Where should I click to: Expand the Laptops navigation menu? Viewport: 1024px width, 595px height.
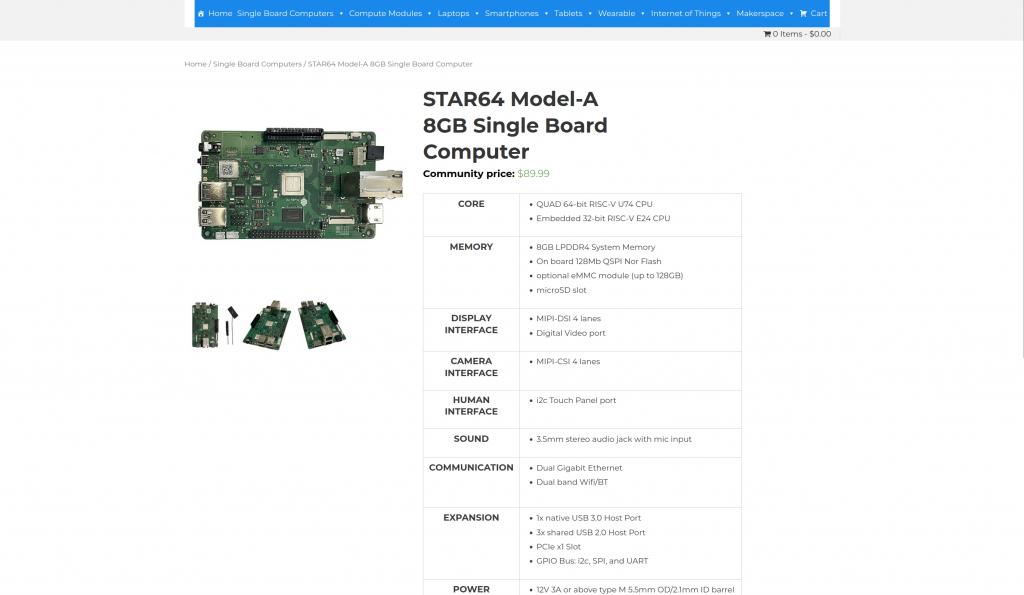click(x=453, y=14)
